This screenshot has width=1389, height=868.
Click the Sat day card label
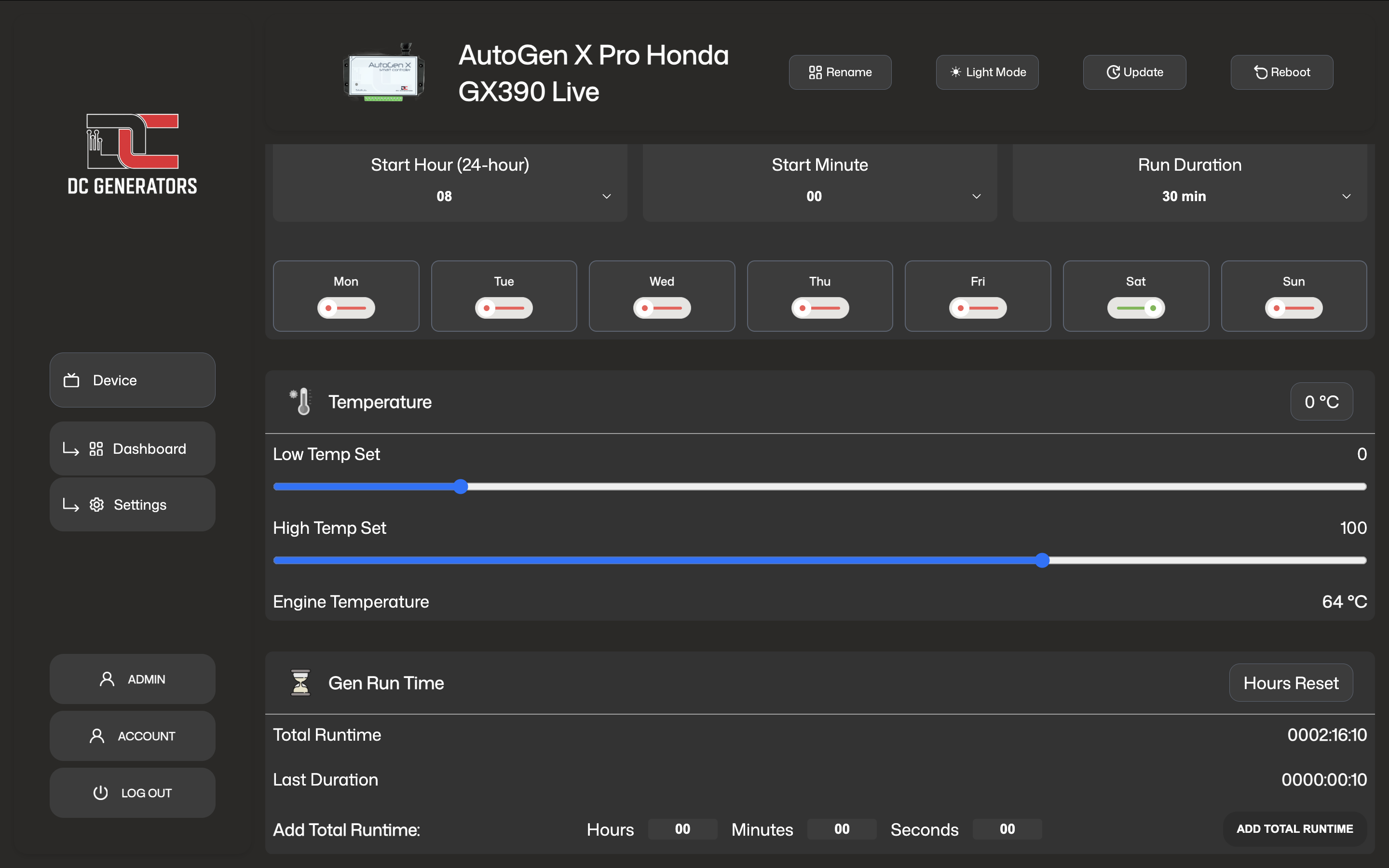(1136, 281)
